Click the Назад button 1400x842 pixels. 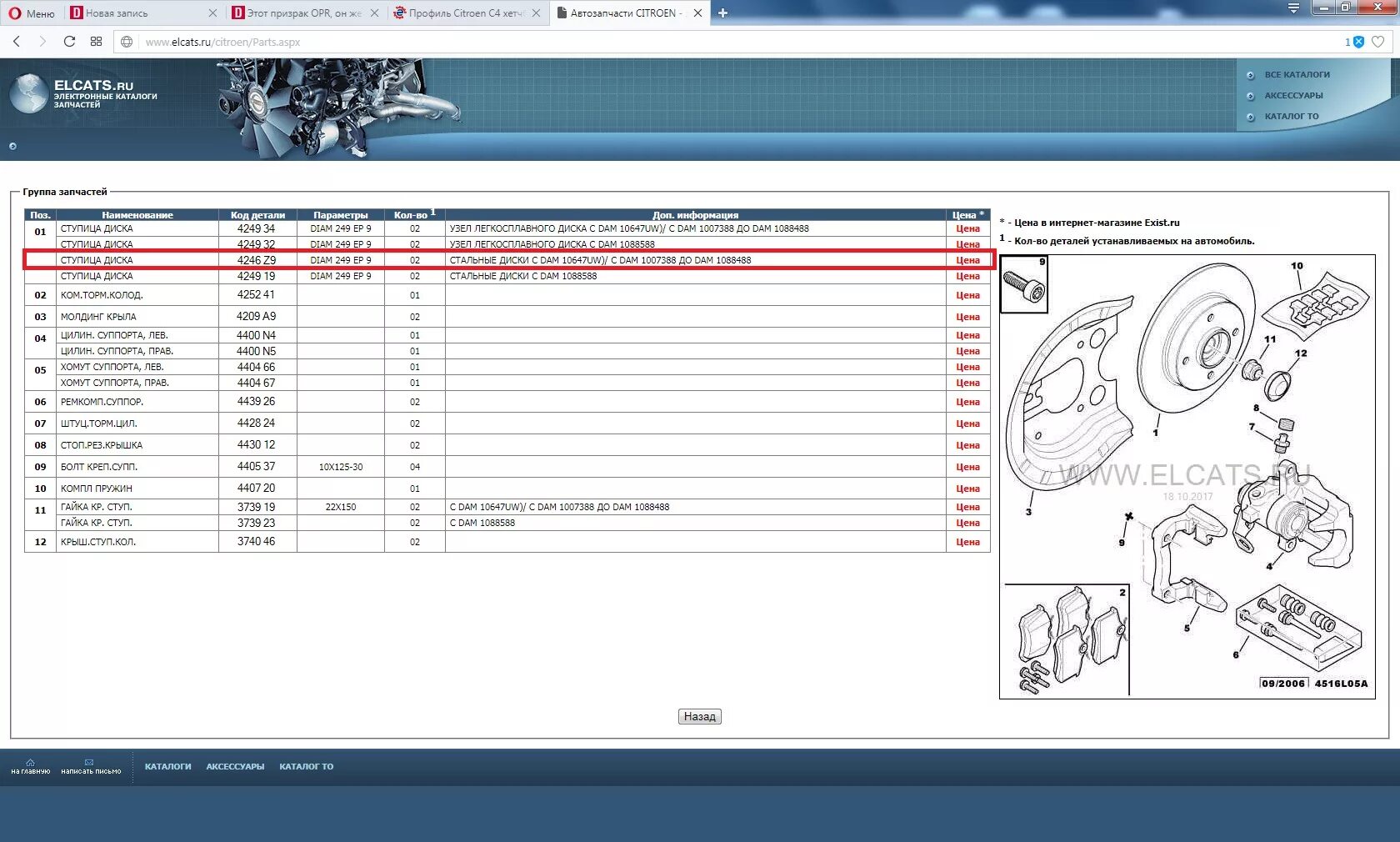(x=699, y=716)
